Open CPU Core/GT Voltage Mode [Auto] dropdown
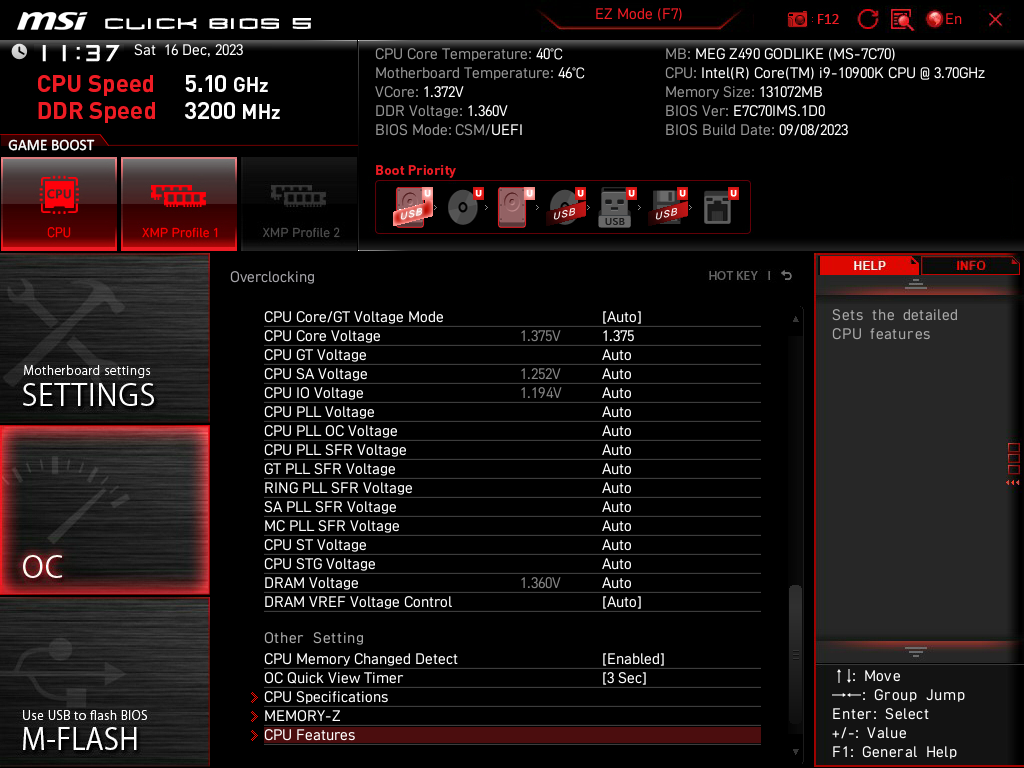1024x768 pixels. tap(622, 317)
